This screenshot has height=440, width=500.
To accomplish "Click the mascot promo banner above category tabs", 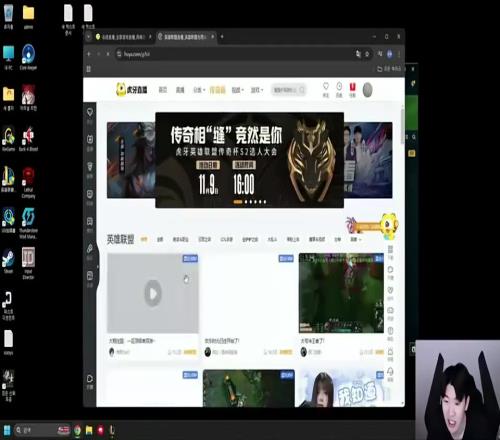I will [x=372, y=227].
